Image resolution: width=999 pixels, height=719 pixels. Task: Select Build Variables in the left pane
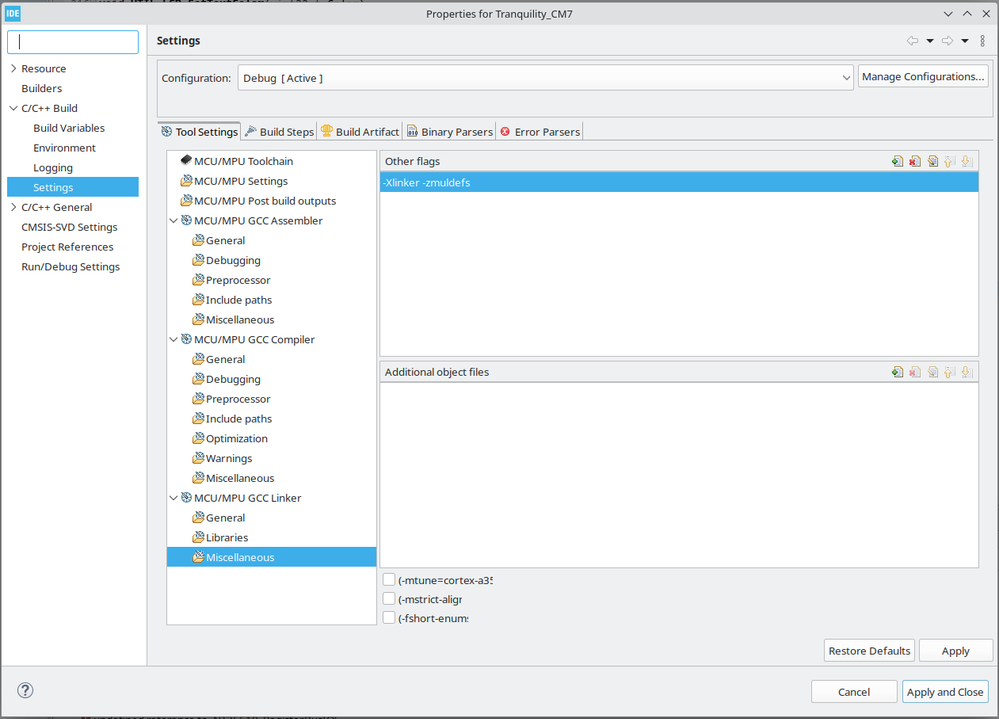pos(69,128)
